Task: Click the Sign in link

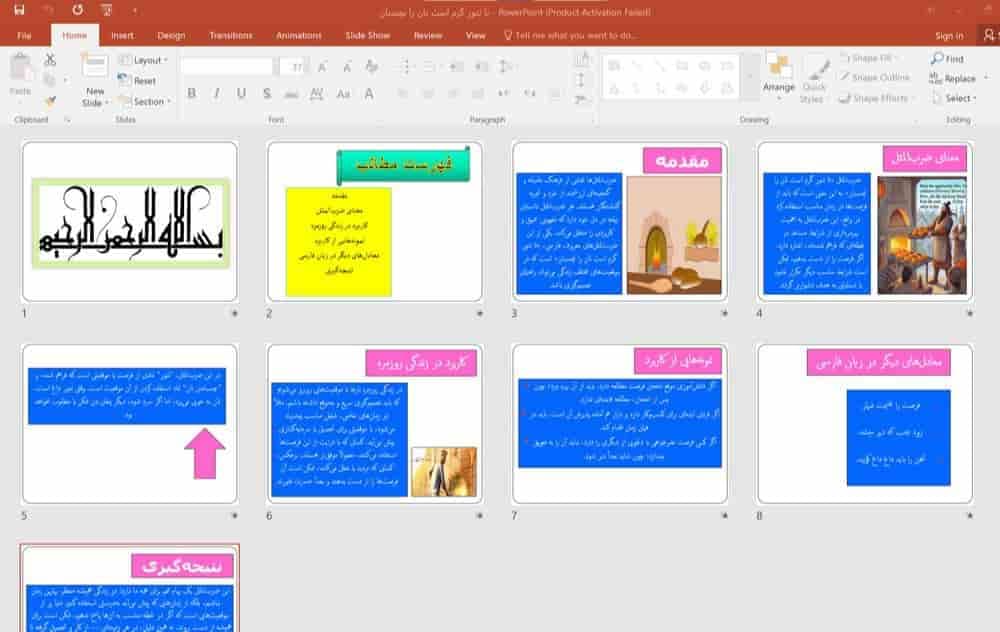Action: (x=949, y=36)
